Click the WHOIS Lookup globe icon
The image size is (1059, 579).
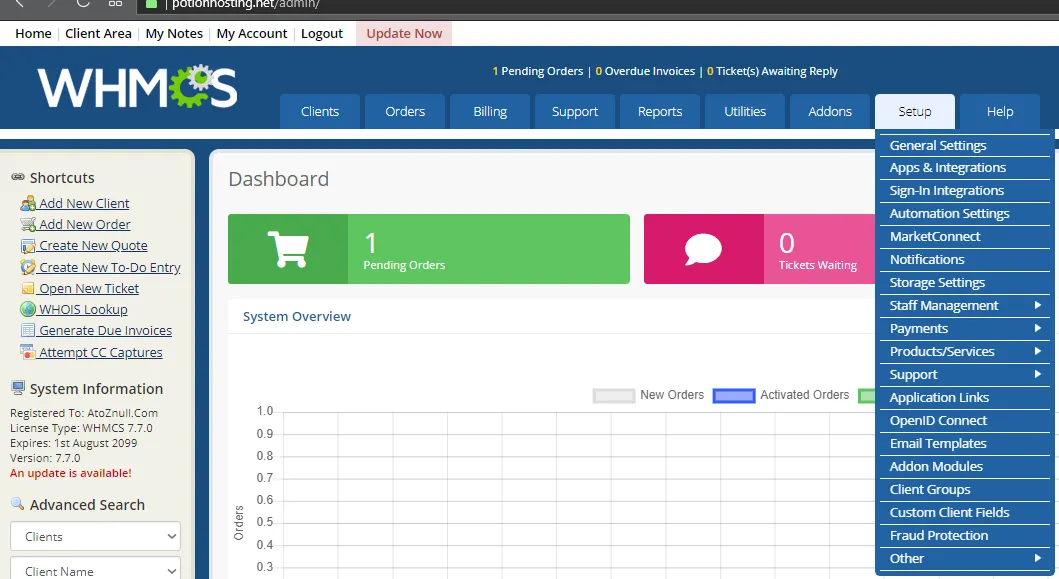28,310
